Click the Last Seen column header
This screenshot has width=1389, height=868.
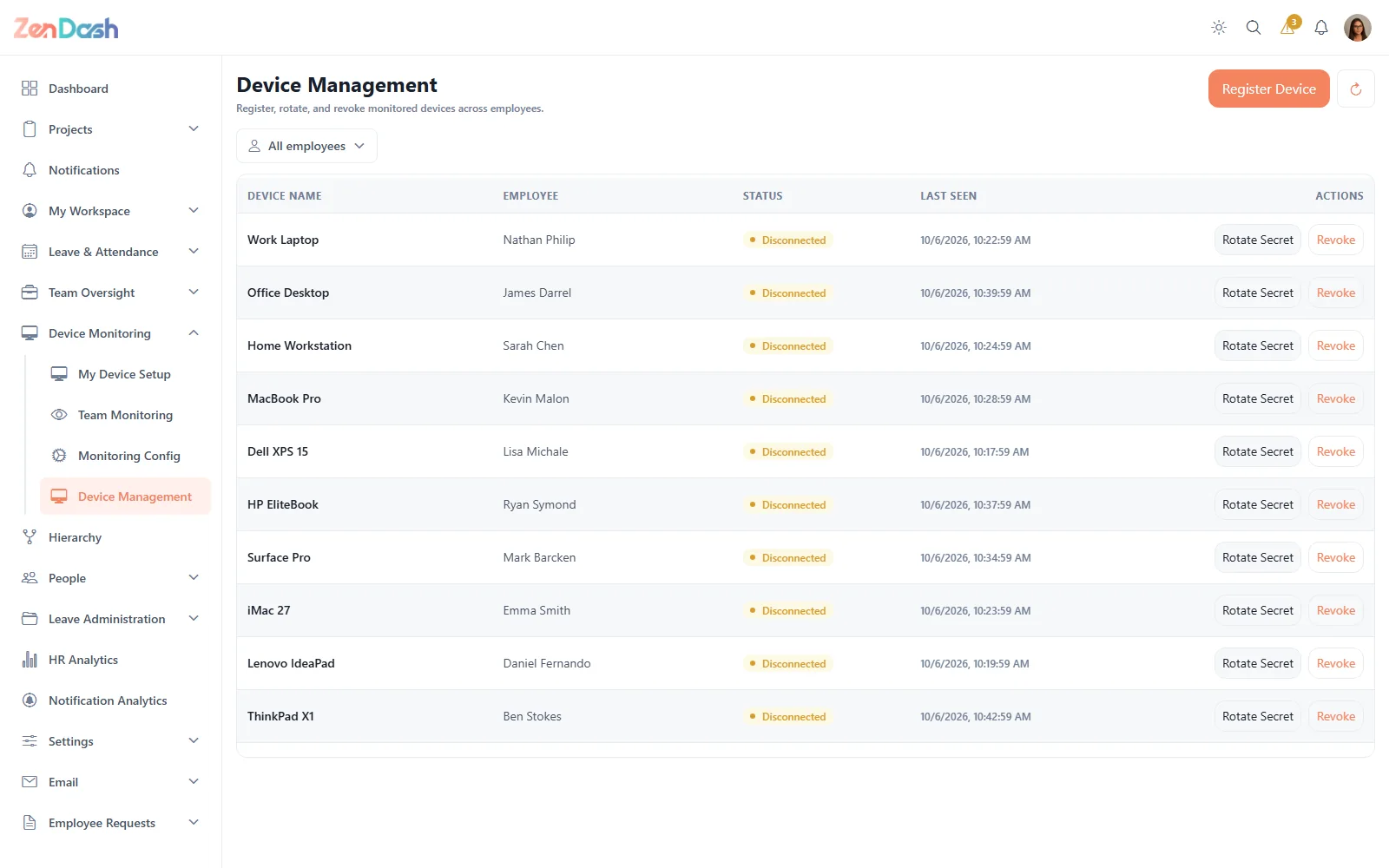point(948,196)
